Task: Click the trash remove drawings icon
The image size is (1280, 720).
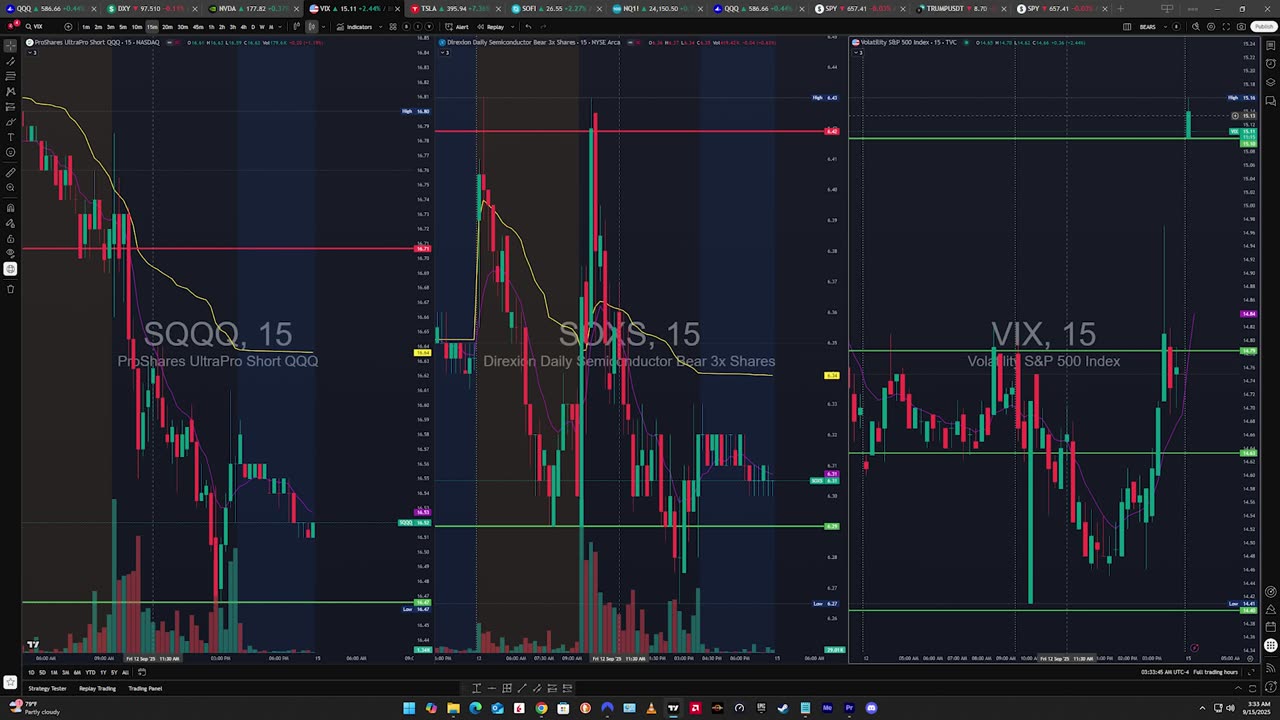Action: click(11, 289)
